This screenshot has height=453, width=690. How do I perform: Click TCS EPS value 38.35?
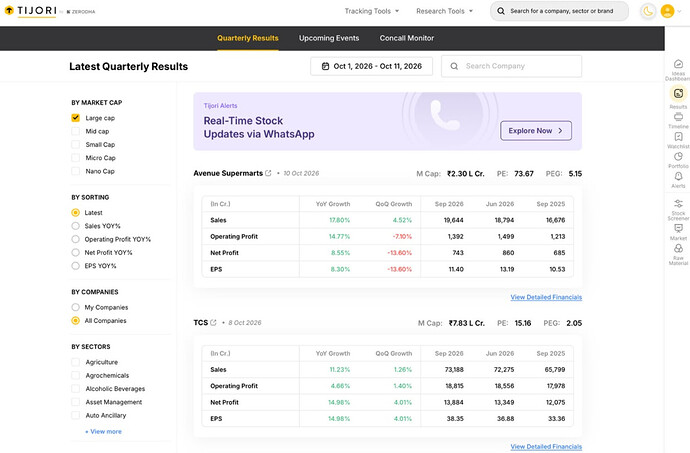[x=455, y=418]
